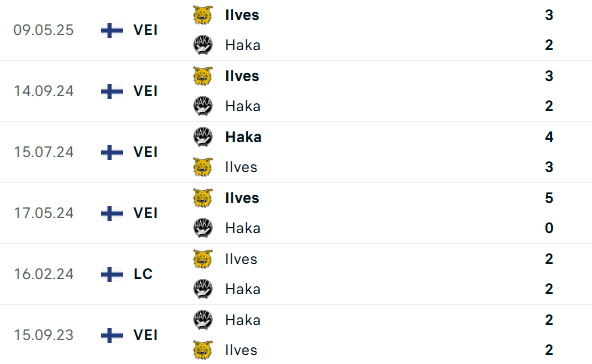The image size is (592, 364).
Task: Select the 14.09.24 match date
Action: (x=44, y=91)
